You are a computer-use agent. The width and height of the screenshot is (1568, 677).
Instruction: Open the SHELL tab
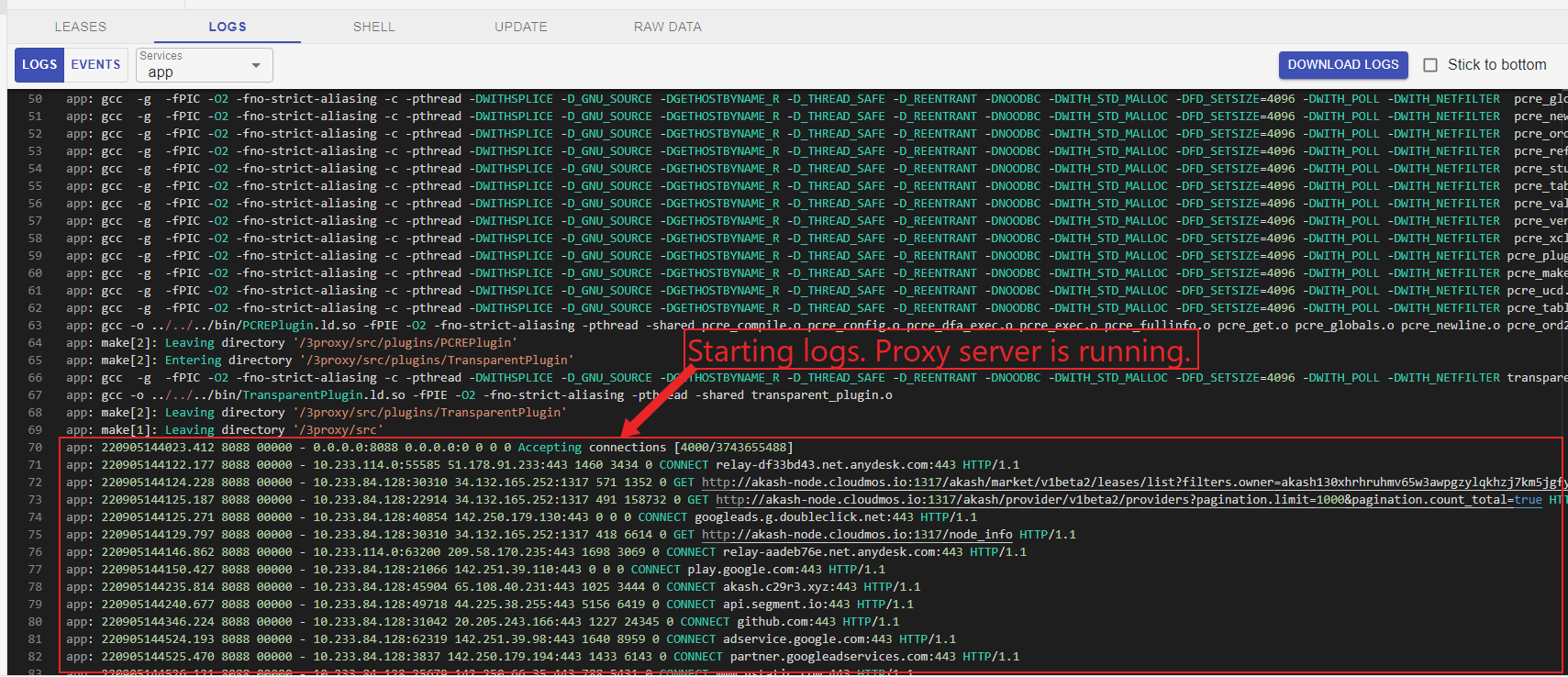tap(373, 27)
